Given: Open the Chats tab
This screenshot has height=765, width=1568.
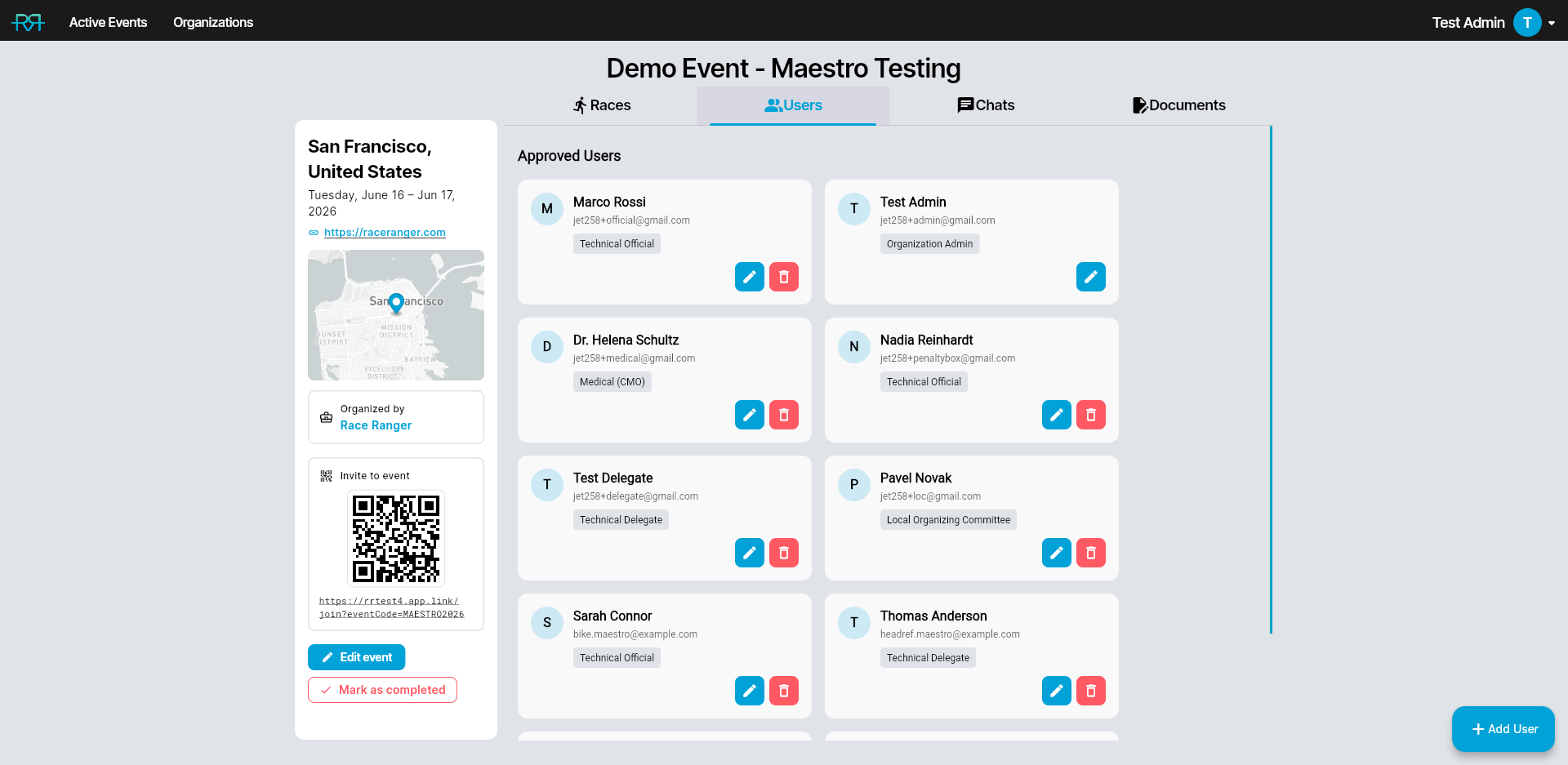Looking at the screenshot, I should click(986, 105).
